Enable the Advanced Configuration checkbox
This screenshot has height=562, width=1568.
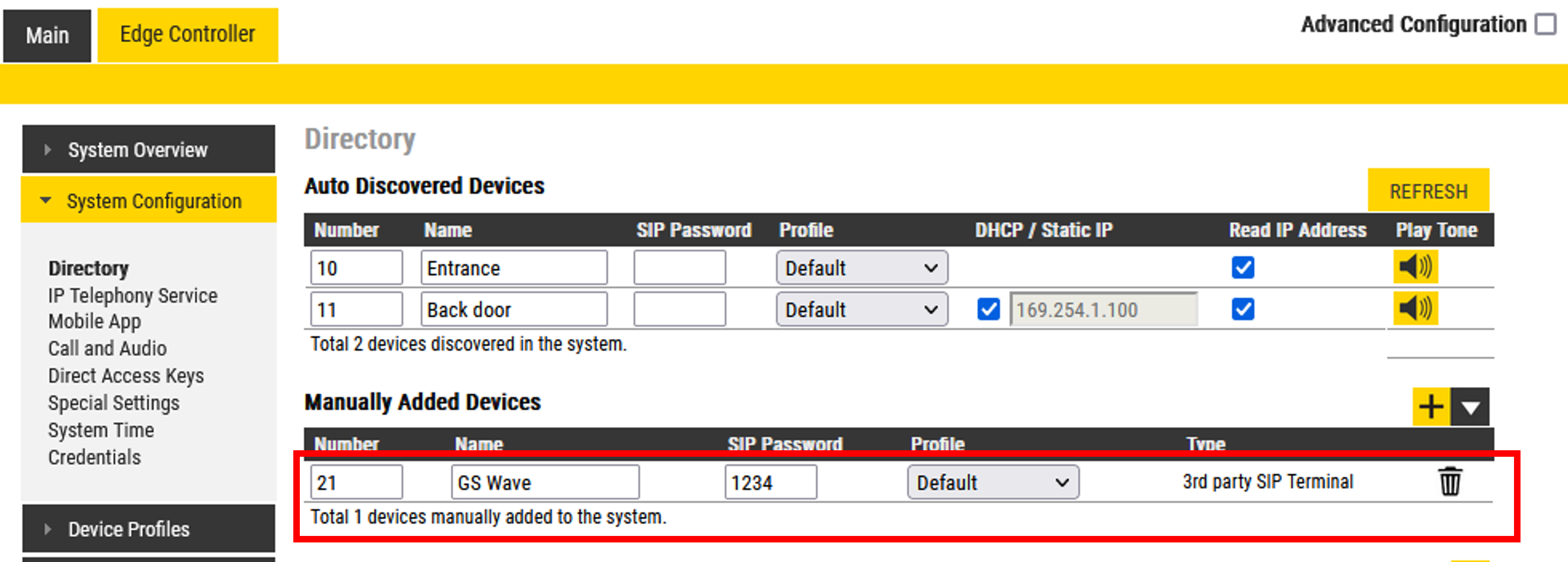click(x=1545, y=24)
